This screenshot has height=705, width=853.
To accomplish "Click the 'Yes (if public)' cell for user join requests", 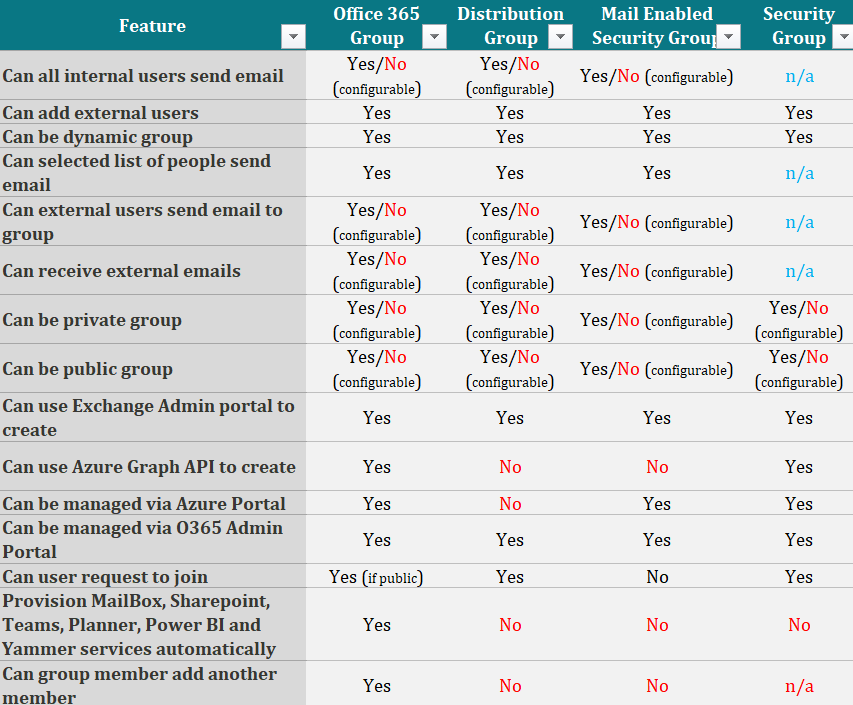I will click(x=377, y=577).
